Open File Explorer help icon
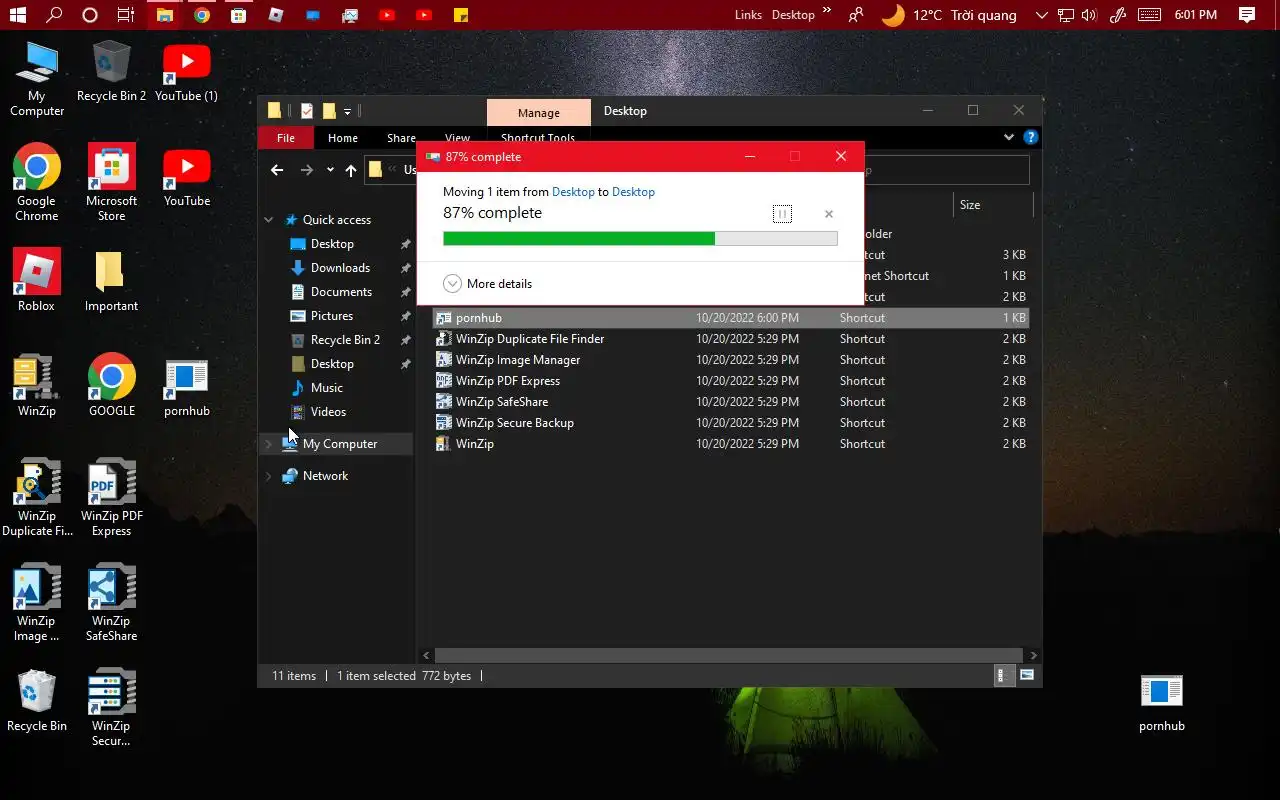Viewport: 1280px width, 800px height. tap(1031, 137)
